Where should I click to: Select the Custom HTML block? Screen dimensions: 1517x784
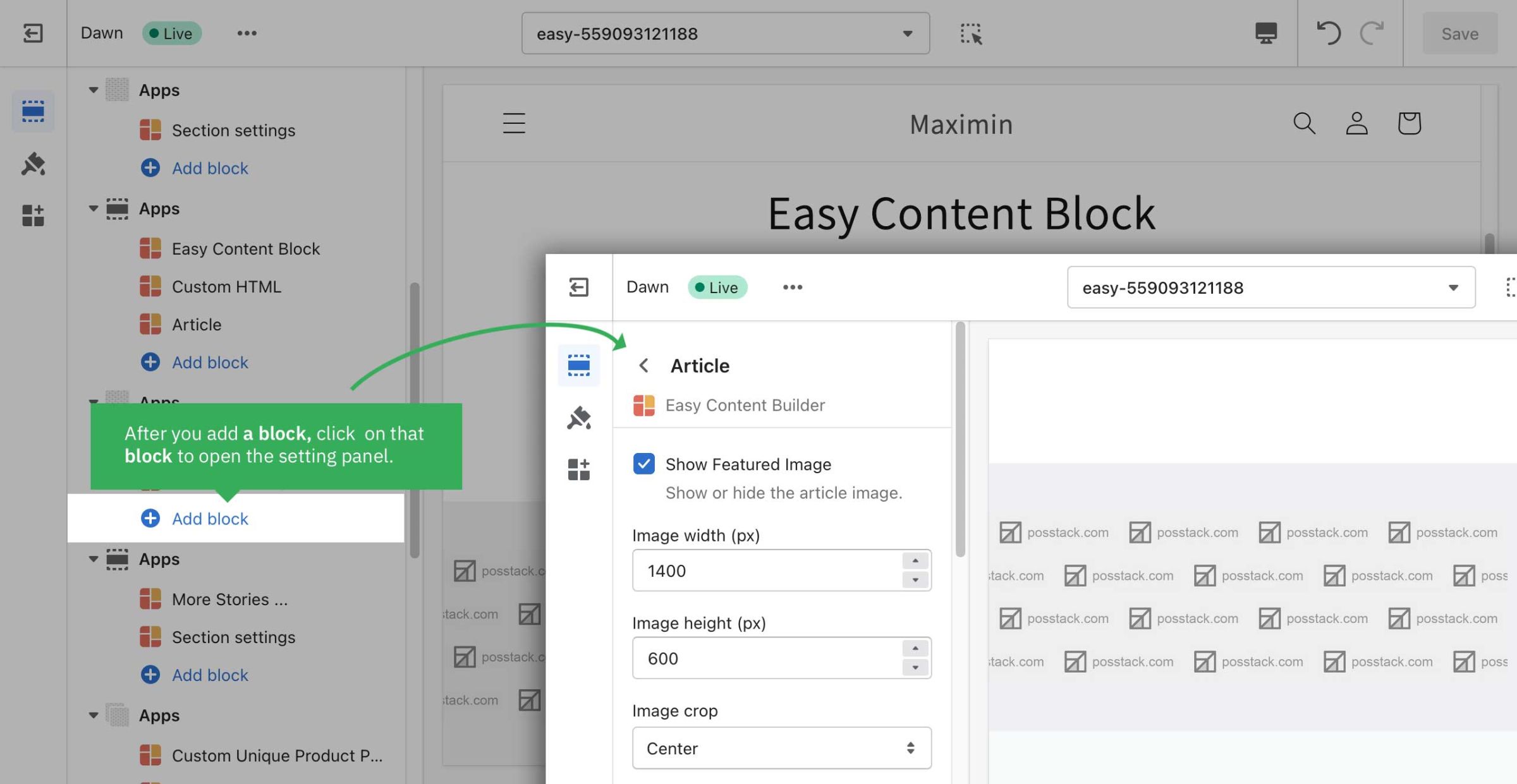(226, 287)
